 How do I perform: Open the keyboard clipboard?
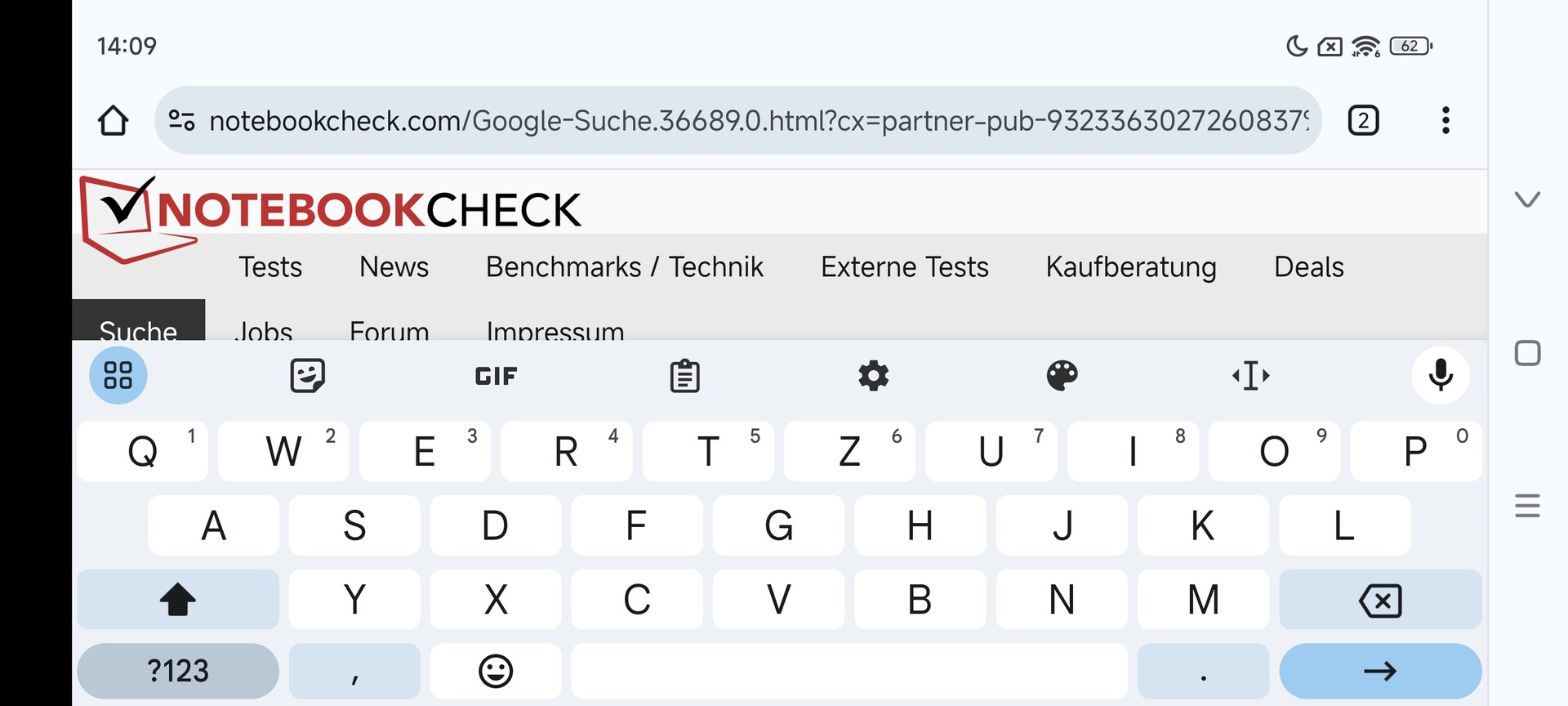click(x=684, y=376)
